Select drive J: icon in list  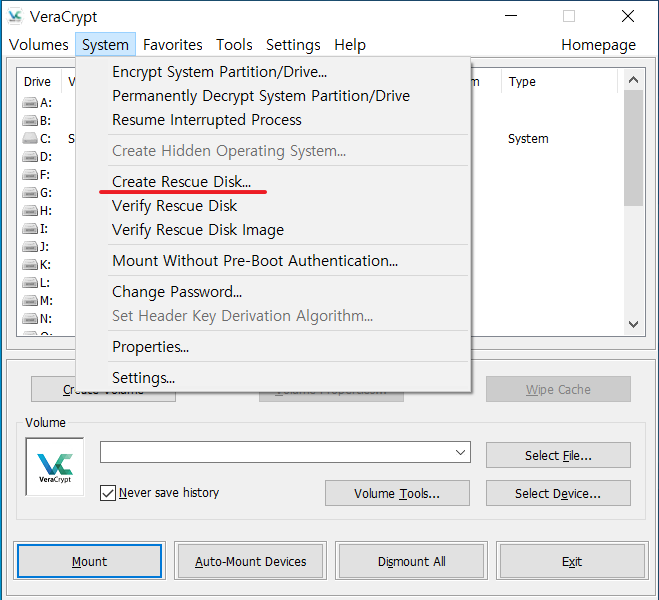(30, 246)
